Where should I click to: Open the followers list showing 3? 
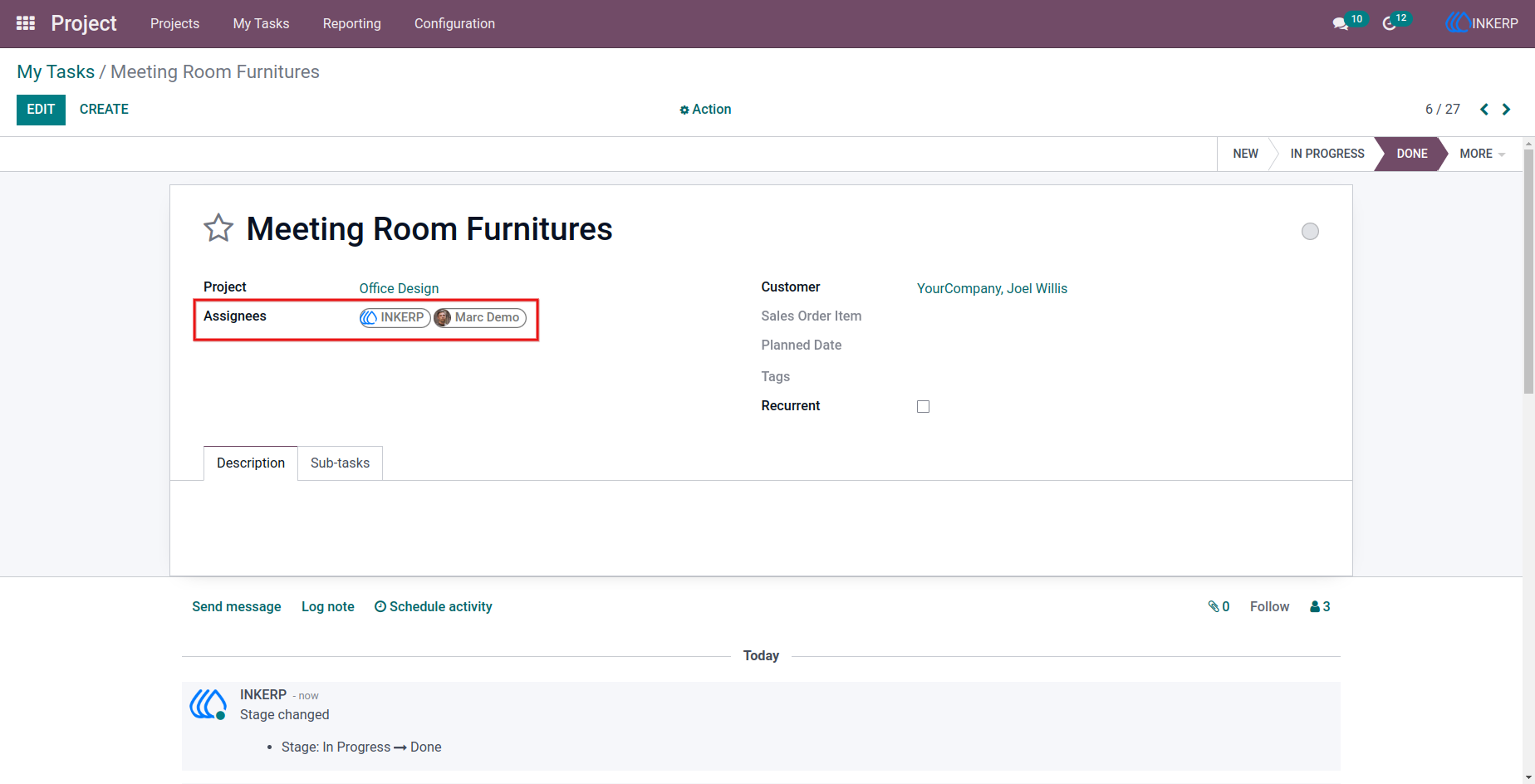1320,606
